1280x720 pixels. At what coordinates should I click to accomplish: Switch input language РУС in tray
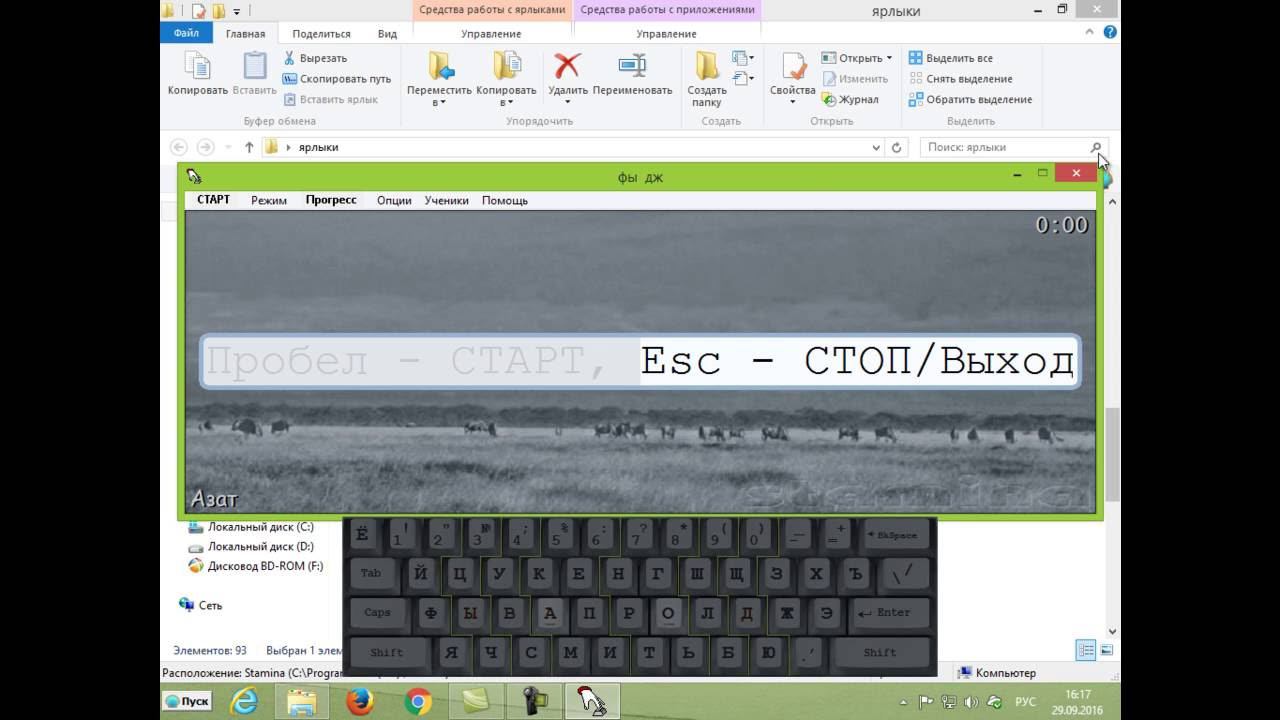click(x=1024, y=702)
